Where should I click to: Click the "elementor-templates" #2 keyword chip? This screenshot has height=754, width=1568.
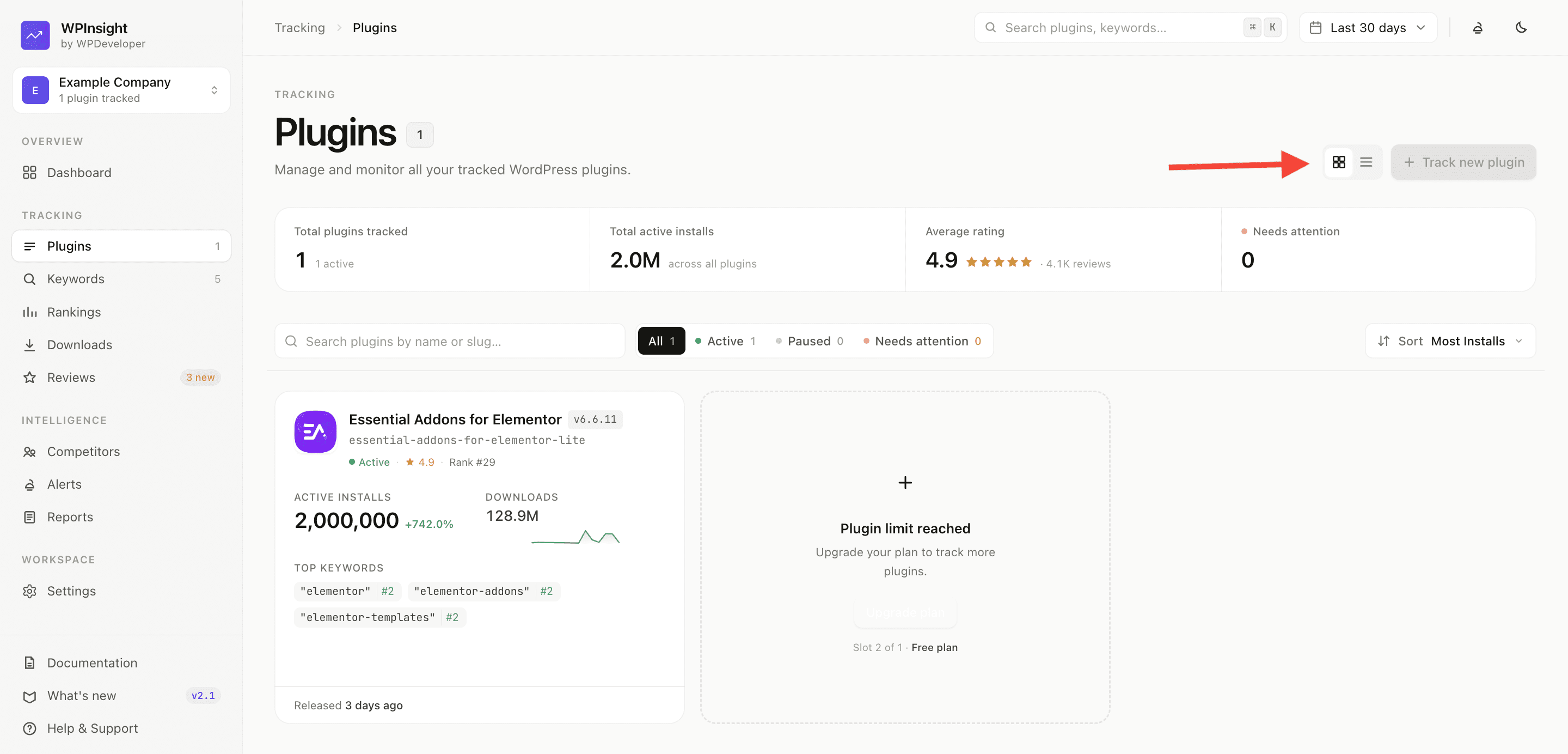click(x=379, y=617)
